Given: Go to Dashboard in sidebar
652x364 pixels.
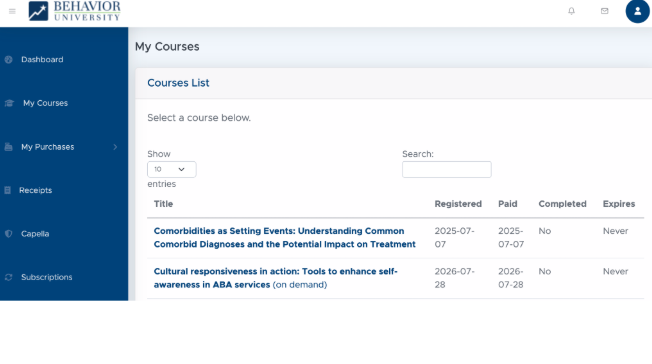Looking at the screenshot, I should click(x=42, y=59).
